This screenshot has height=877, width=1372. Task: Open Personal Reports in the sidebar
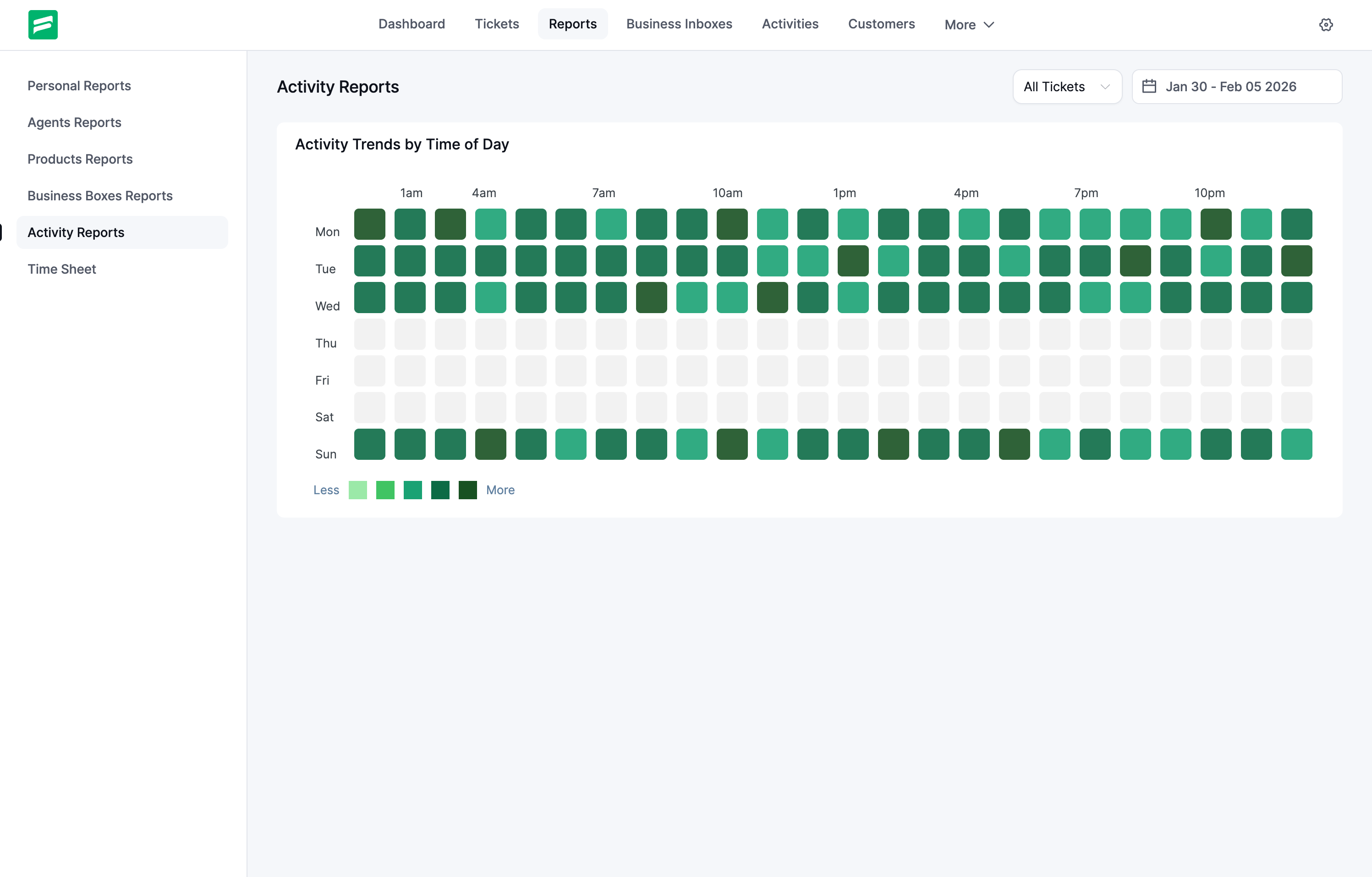point(79,85)
